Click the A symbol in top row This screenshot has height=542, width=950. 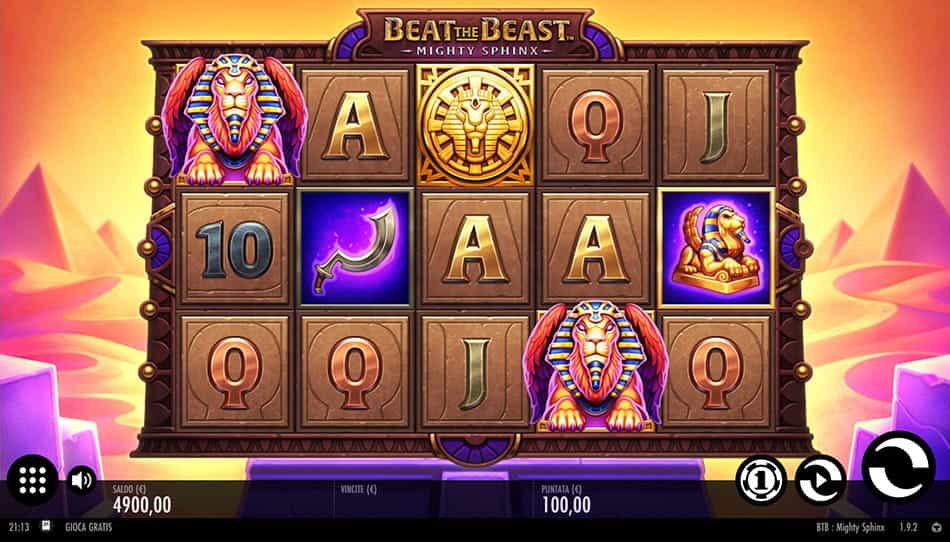pos(356,127)
